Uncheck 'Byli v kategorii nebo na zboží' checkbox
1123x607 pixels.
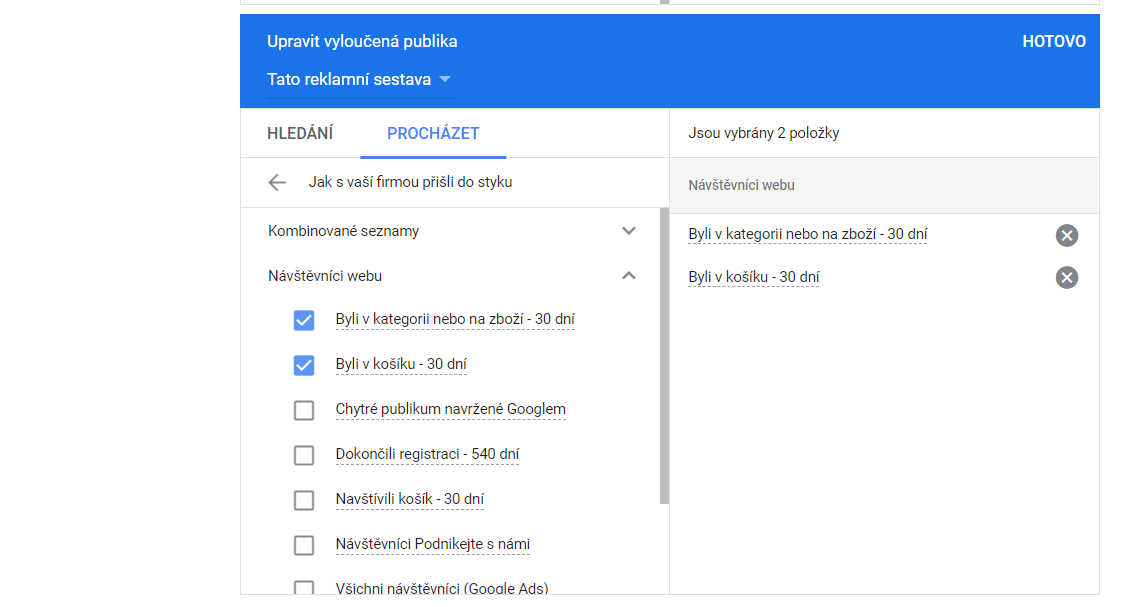point(304,320)
